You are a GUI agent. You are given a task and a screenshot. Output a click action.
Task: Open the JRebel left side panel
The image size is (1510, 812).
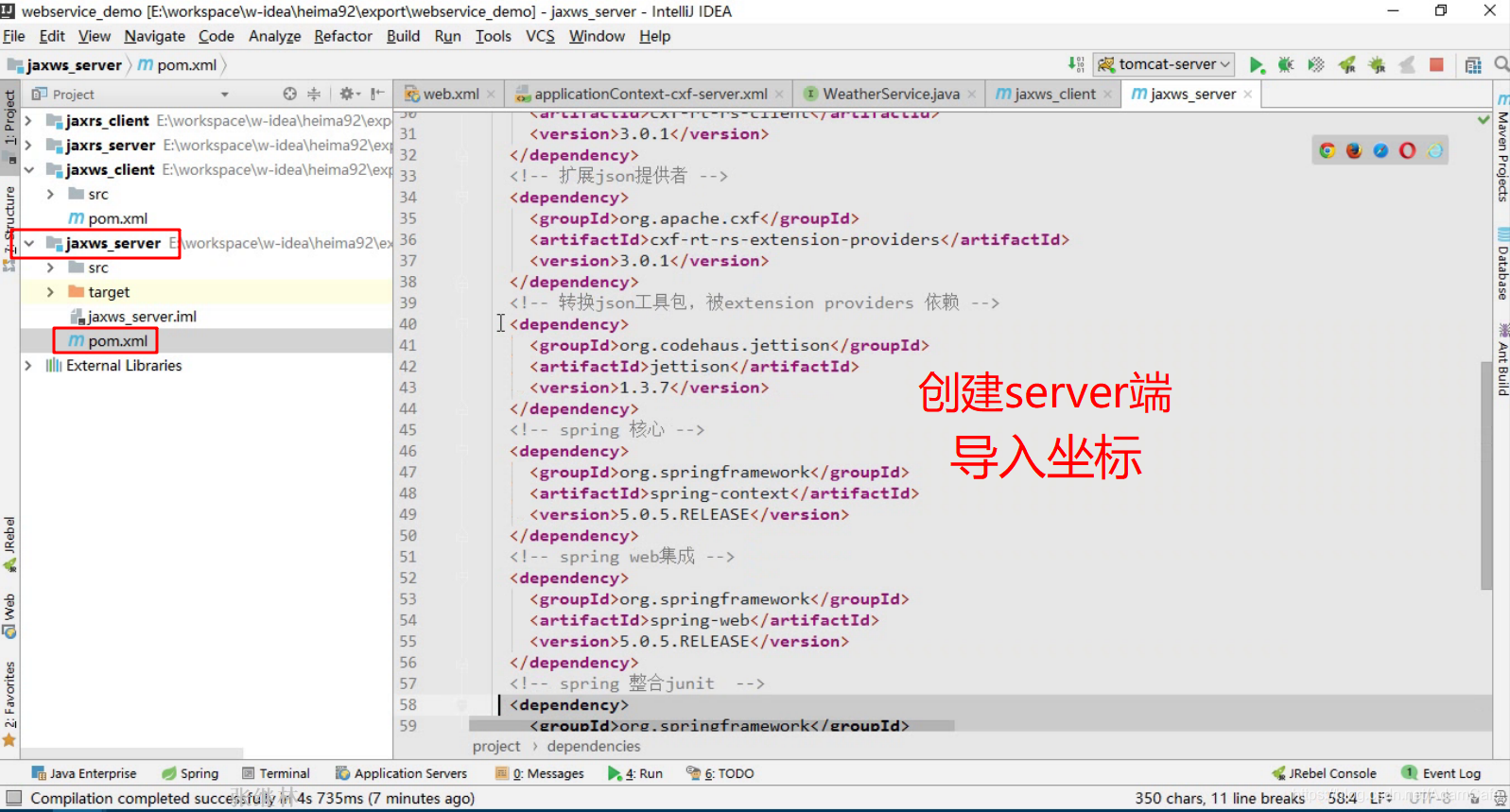pyautogui.click(x=9, y=544)
